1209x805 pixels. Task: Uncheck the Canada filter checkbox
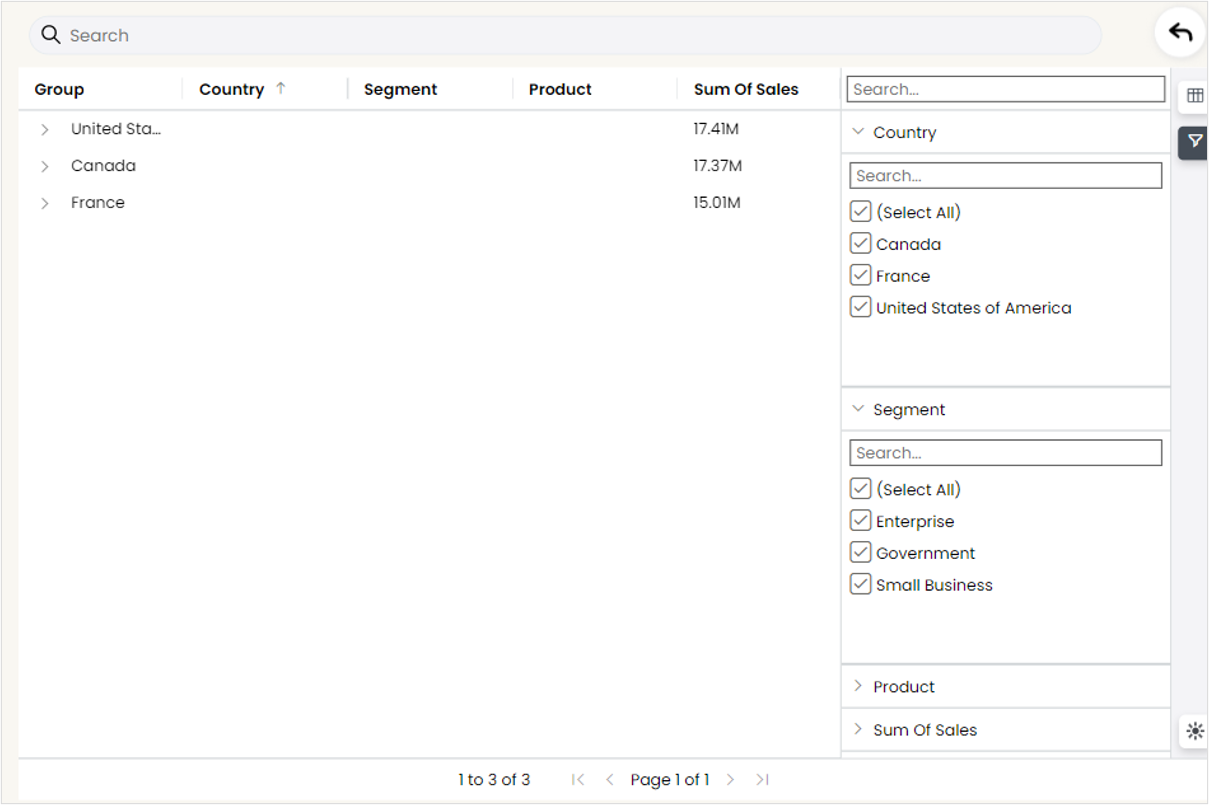861,243
